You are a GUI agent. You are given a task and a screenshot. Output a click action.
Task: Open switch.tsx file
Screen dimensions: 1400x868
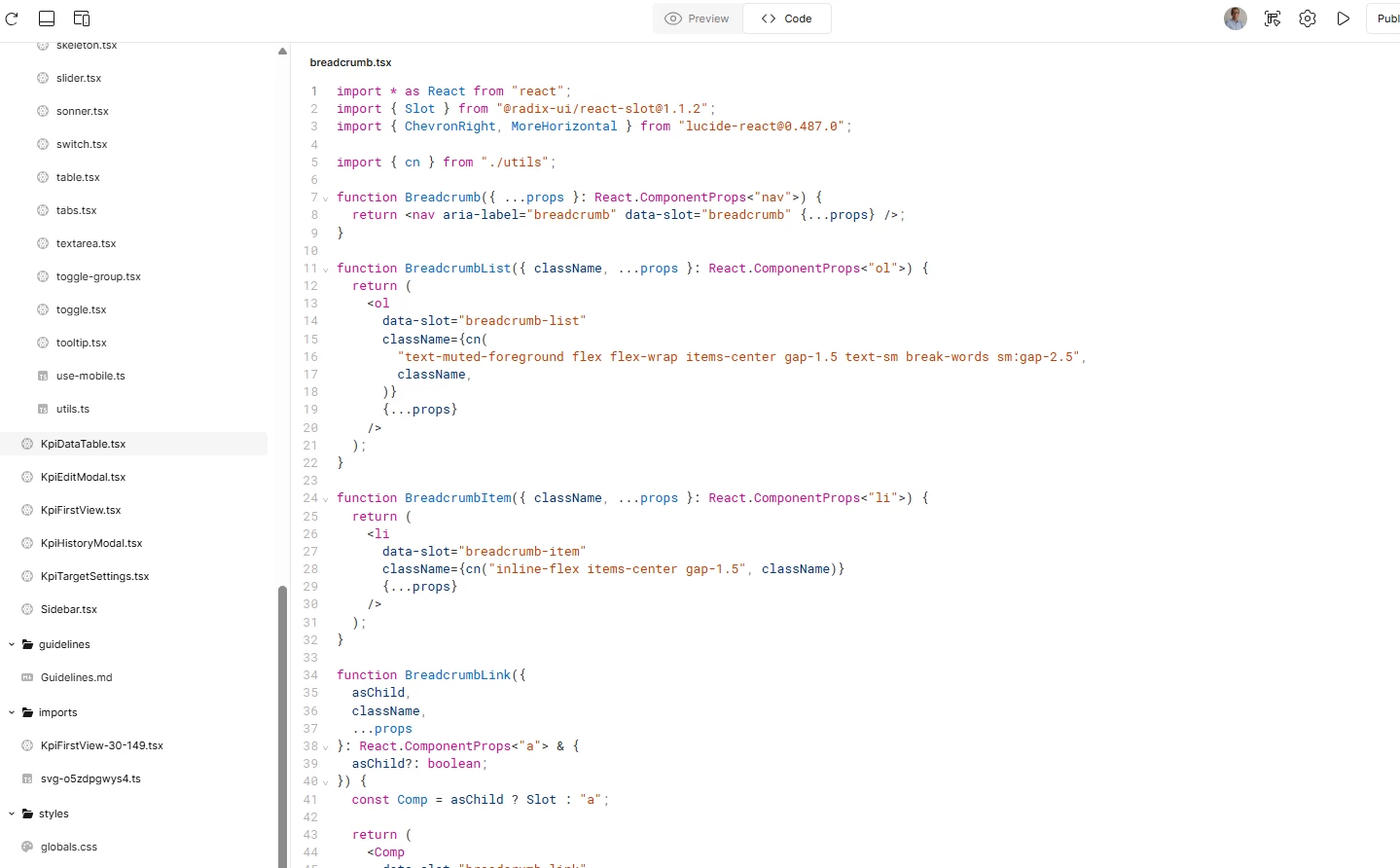click(x=82, y=144)
